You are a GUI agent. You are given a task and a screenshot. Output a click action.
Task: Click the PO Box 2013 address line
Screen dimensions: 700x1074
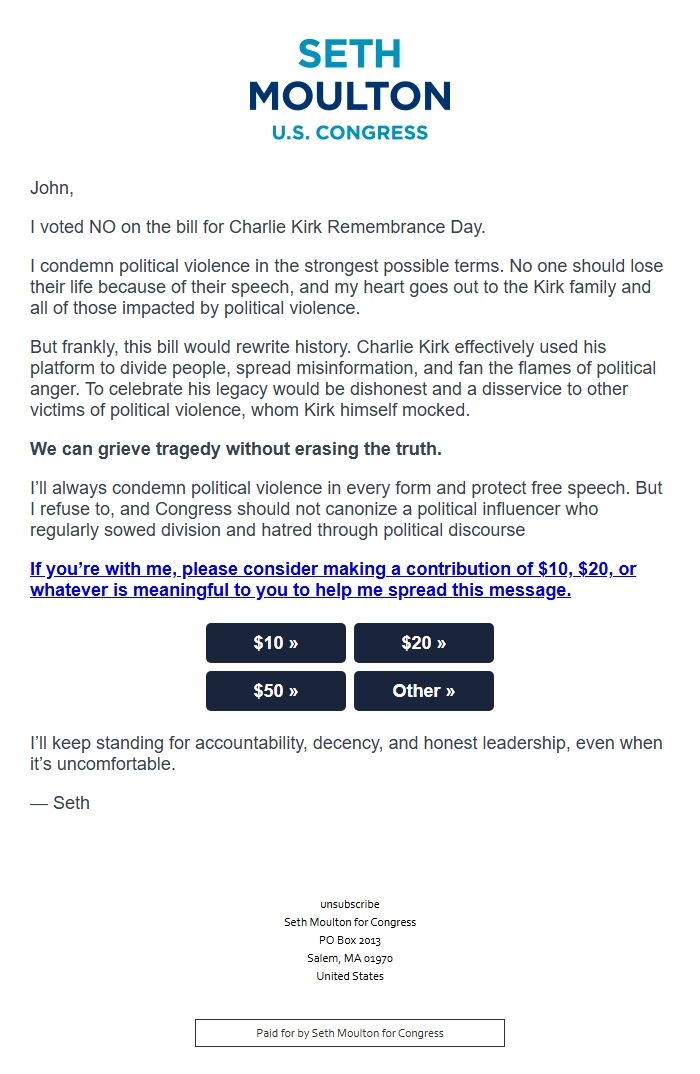pyautogui.click(x=350, y=940)
